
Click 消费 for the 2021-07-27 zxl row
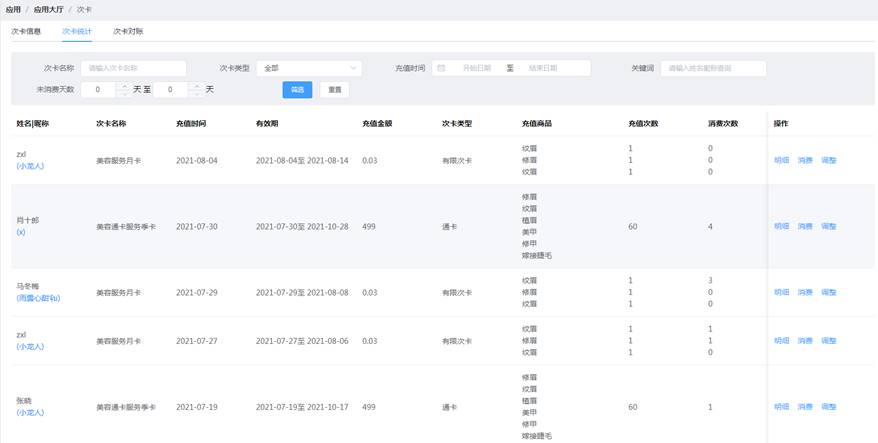pos(805,341)
